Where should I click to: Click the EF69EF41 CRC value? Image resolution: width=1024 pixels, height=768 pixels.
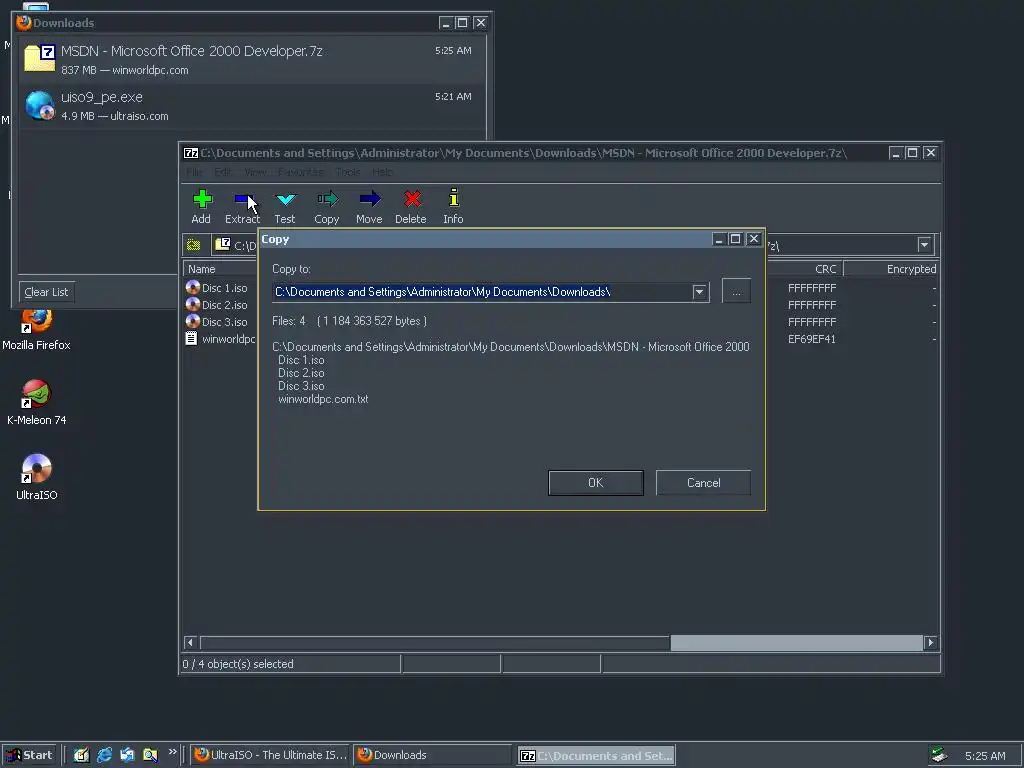pos(812,339)
